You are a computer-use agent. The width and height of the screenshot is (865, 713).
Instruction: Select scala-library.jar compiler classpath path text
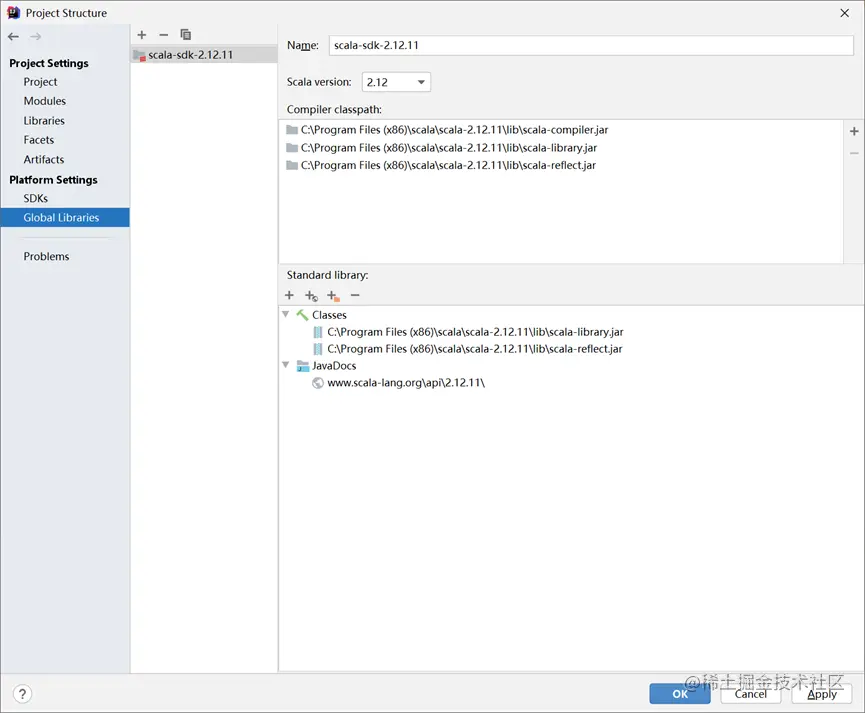[x=449, y=148]
